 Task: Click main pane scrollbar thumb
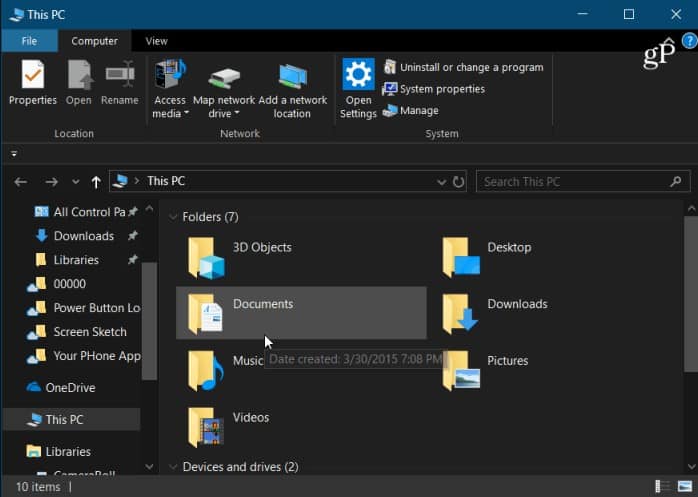[691, 294]
